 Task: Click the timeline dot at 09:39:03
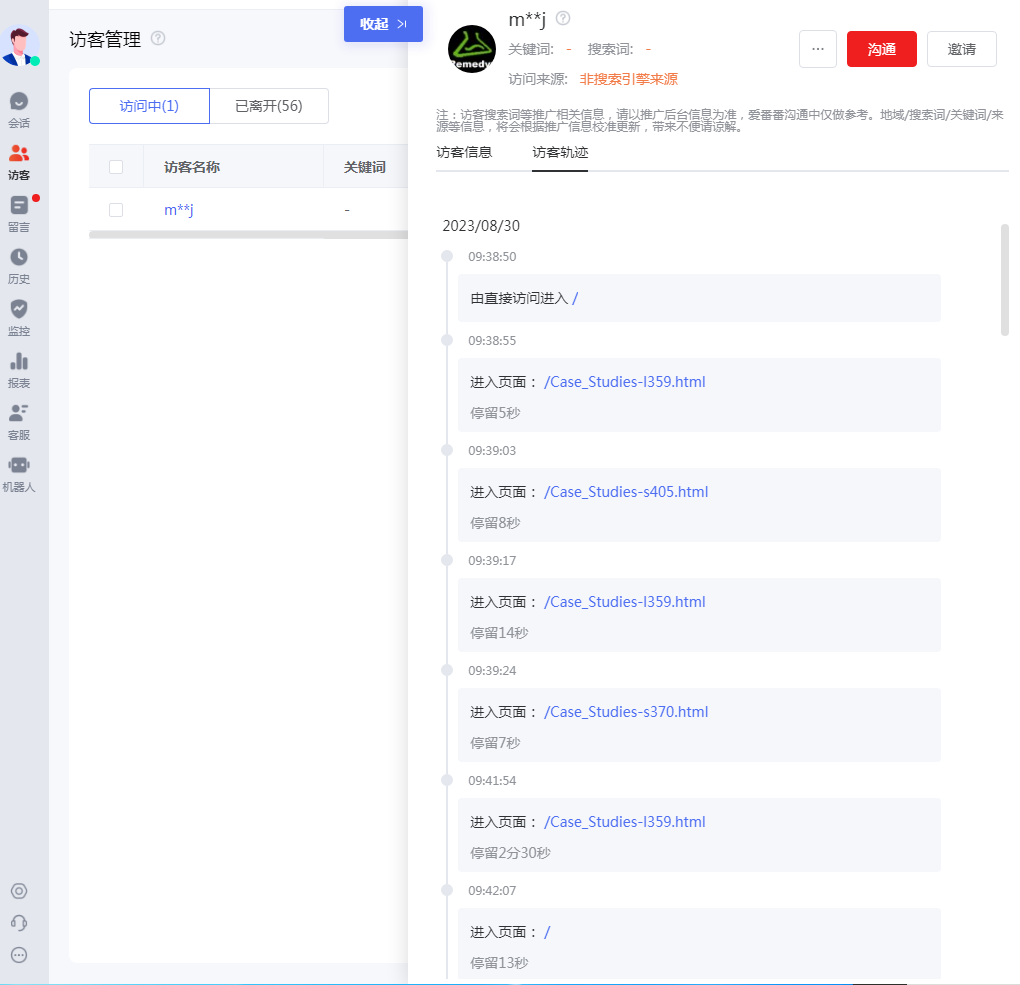click(447, 450)
